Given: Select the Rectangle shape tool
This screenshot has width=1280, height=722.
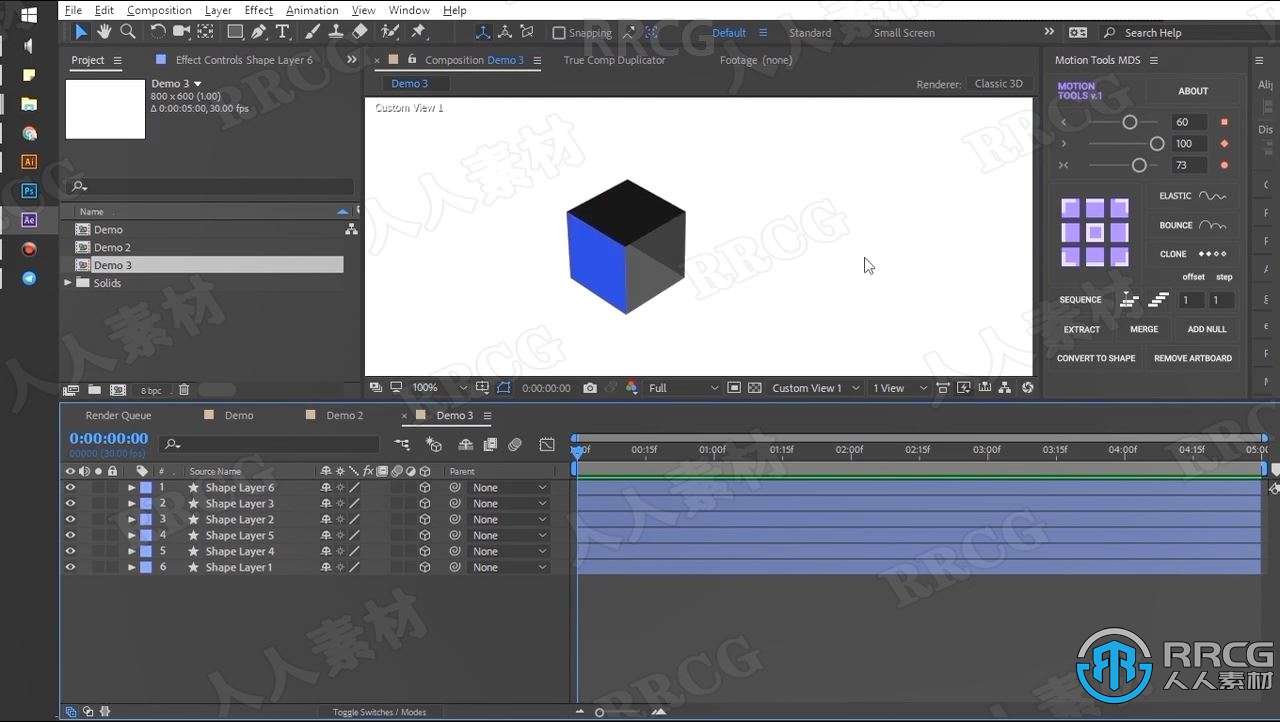Looking at the screenshot, I should click(x=235, y=32).
